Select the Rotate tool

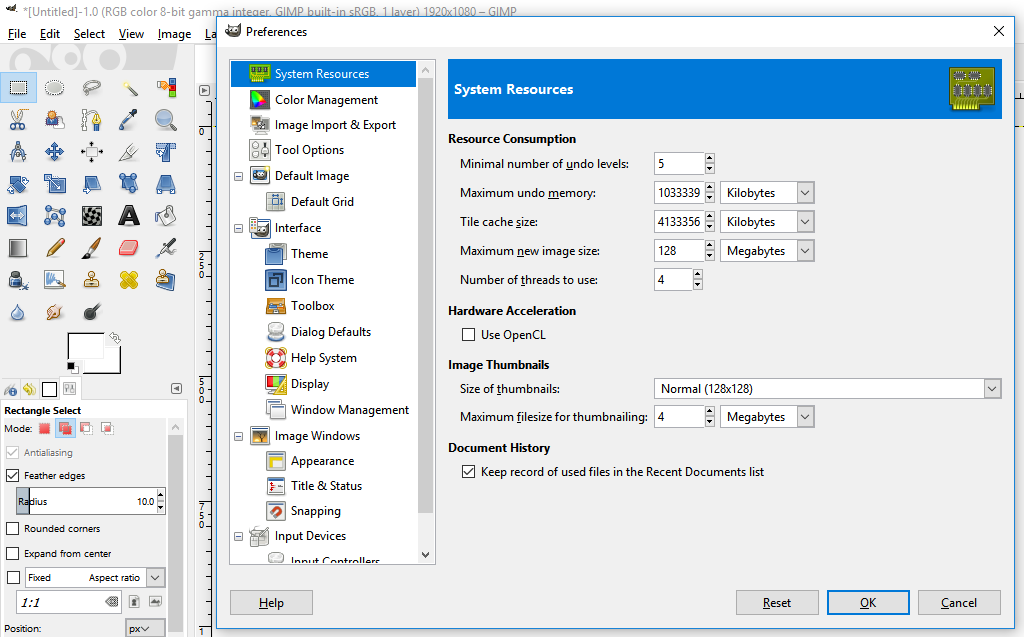(18, 184)
